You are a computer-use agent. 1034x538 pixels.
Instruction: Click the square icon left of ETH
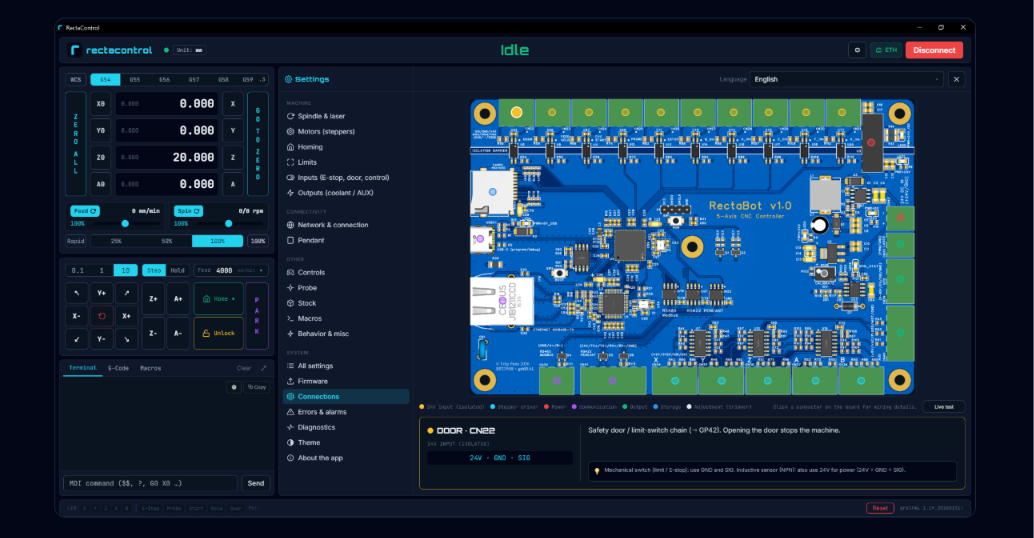click(x=857, y=50)
